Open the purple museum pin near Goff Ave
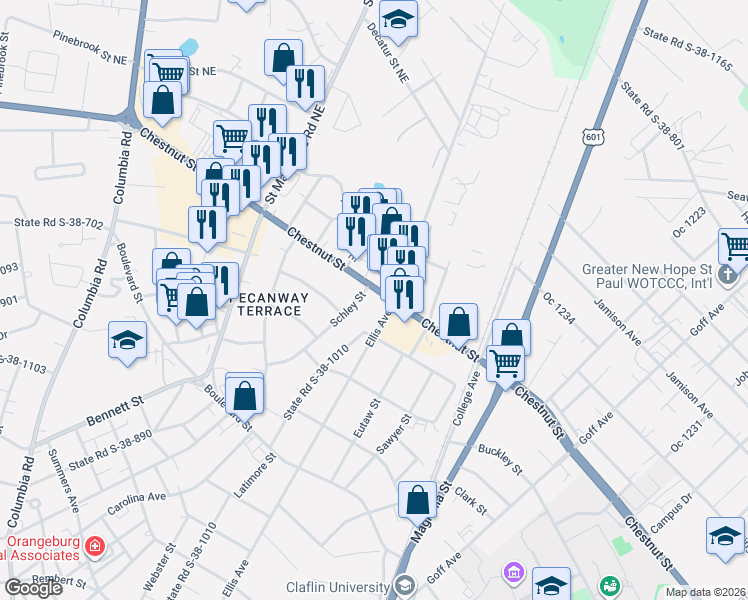 tap(514, 572)
